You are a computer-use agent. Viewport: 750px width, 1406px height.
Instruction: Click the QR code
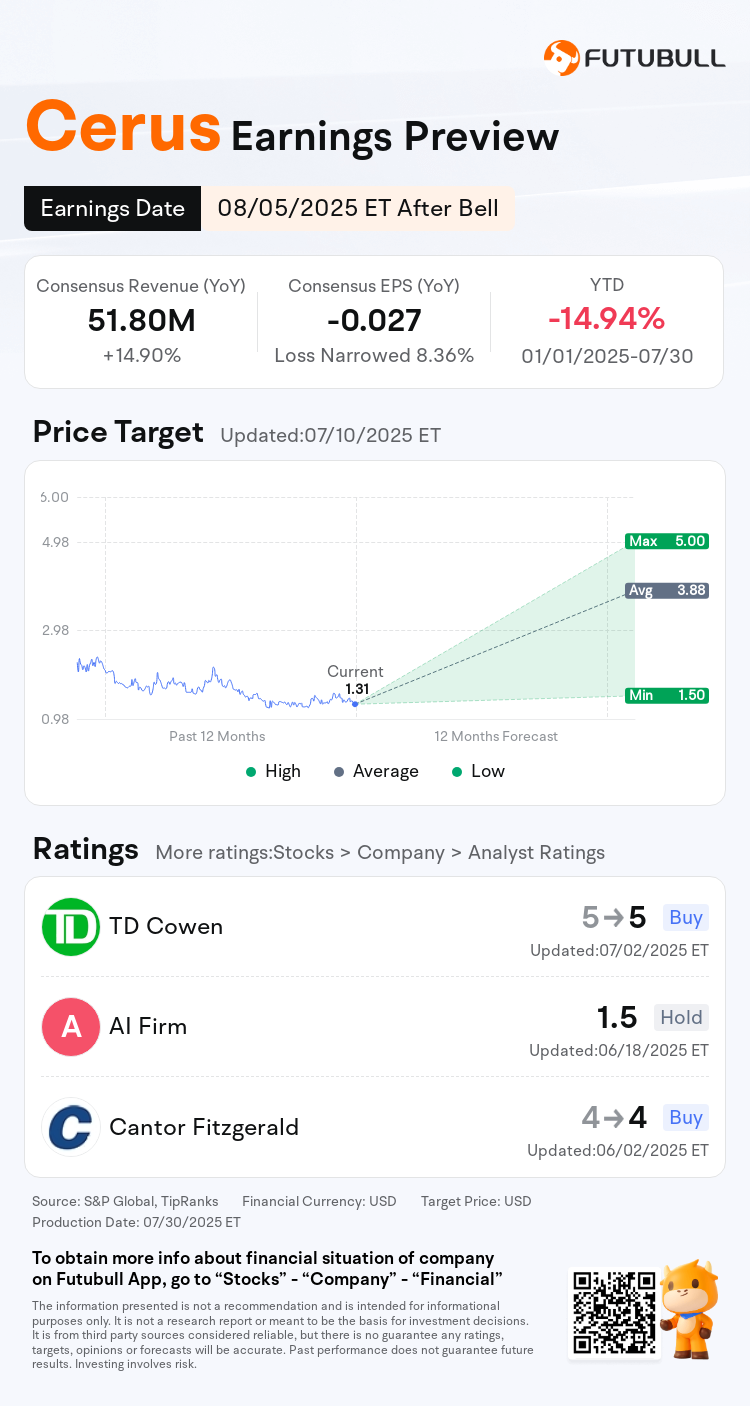click(613, 1312)
